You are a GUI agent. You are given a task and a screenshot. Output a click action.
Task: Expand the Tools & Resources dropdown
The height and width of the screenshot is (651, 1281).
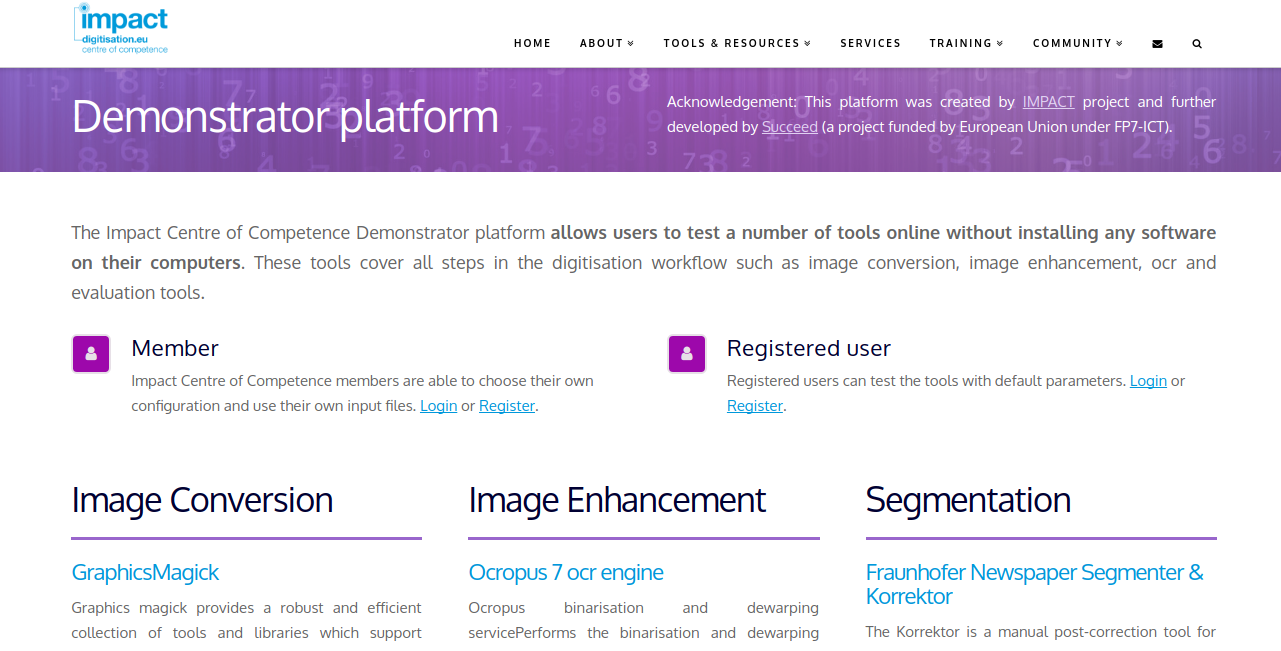pyautogui.click(x=737, y=44)
